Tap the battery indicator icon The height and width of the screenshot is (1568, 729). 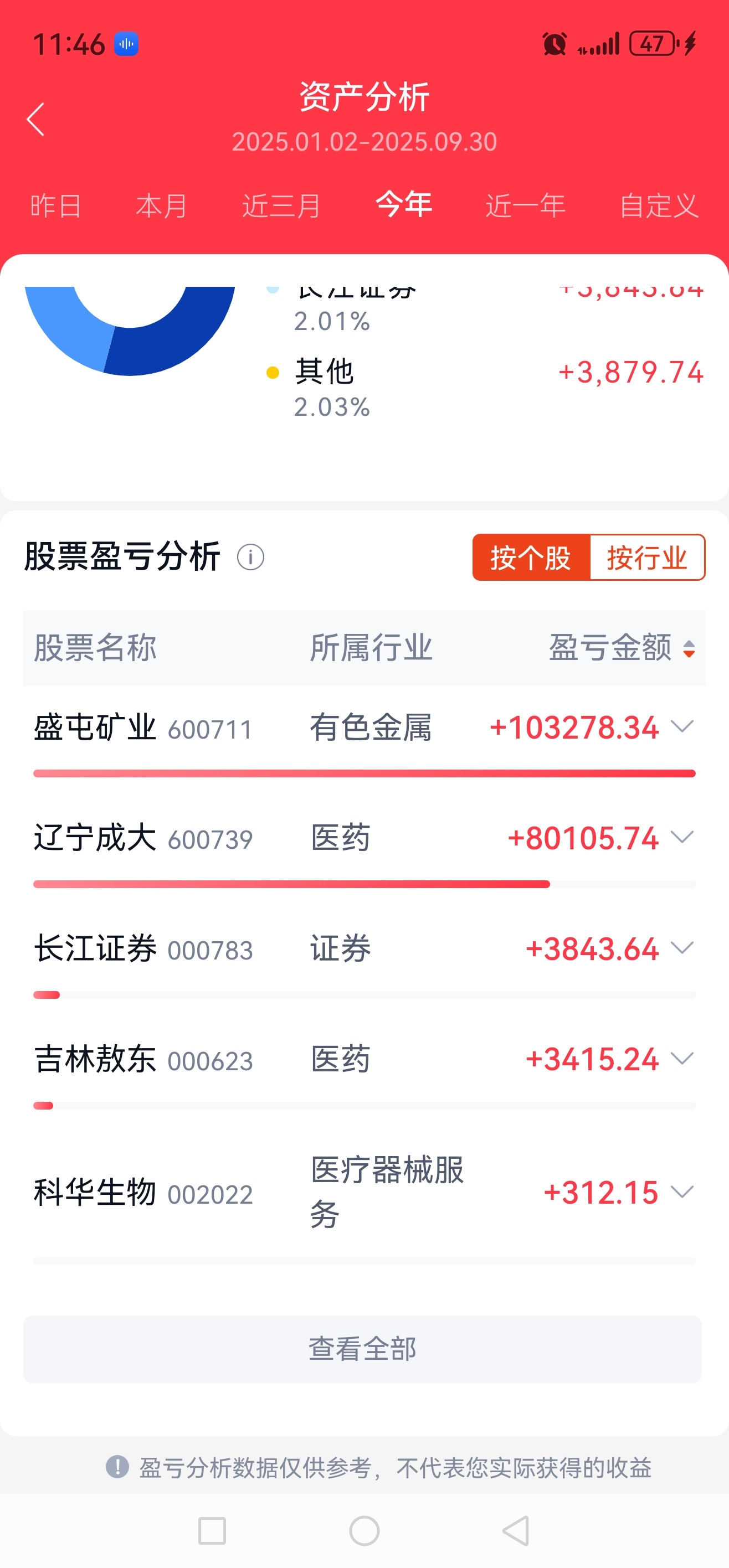coord(654,44)
